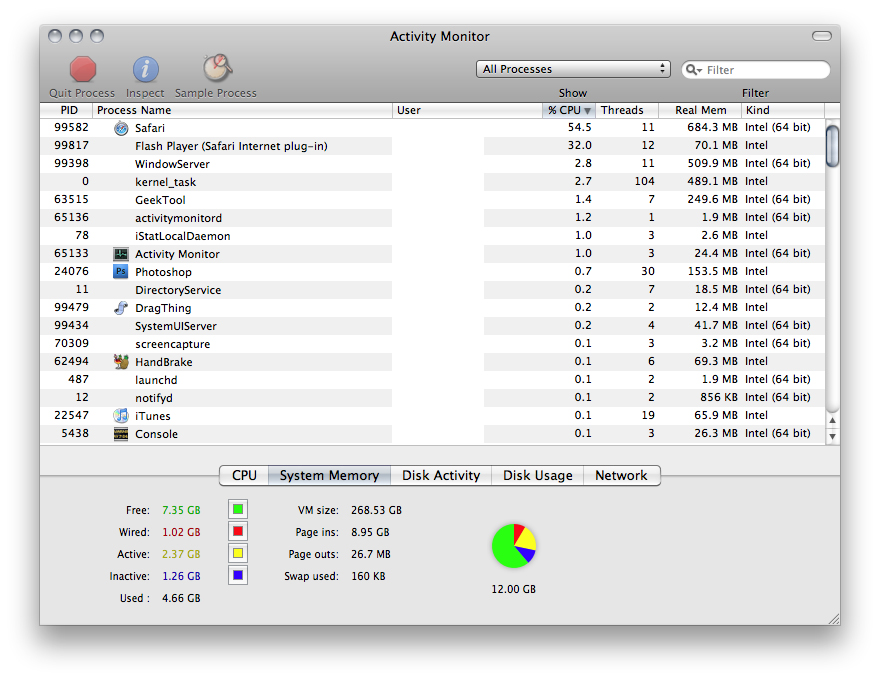Viewport: 880px width, 680px height.
Task: Sort by the User column header
Action: [467, 110]
